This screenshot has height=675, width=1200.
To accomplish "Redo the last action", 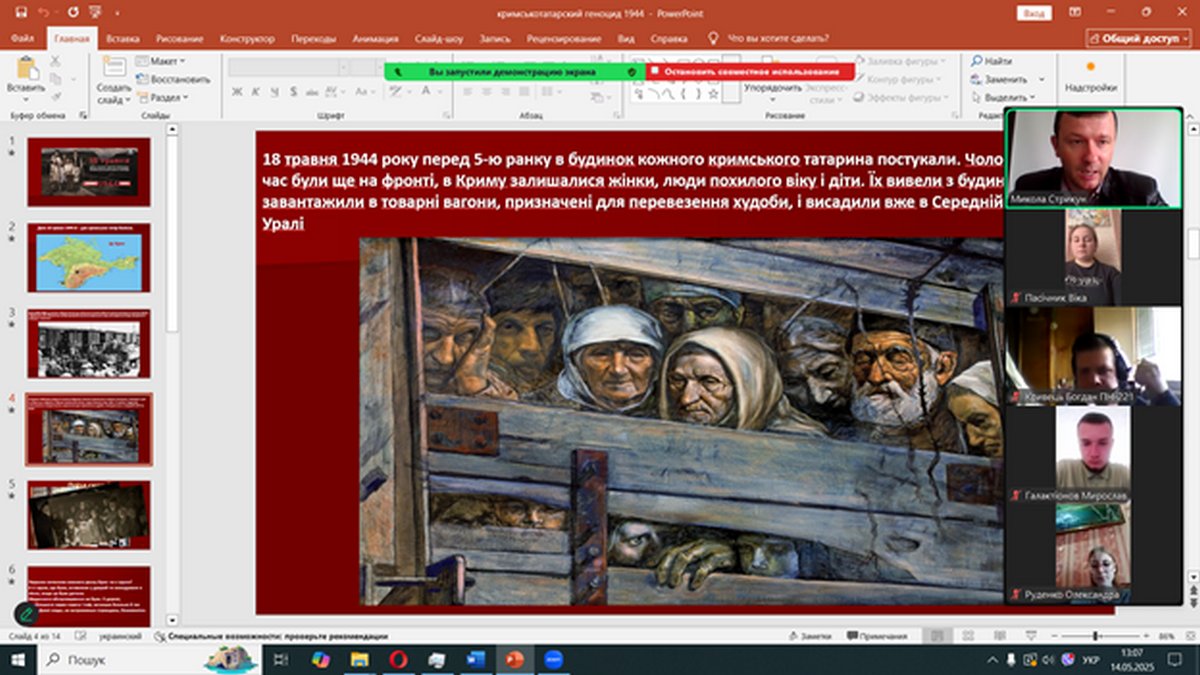I will [73, 14].
